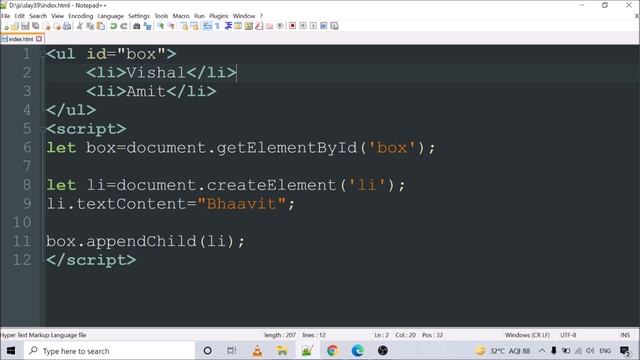Click the Cut scissors icon

(80, 26)
